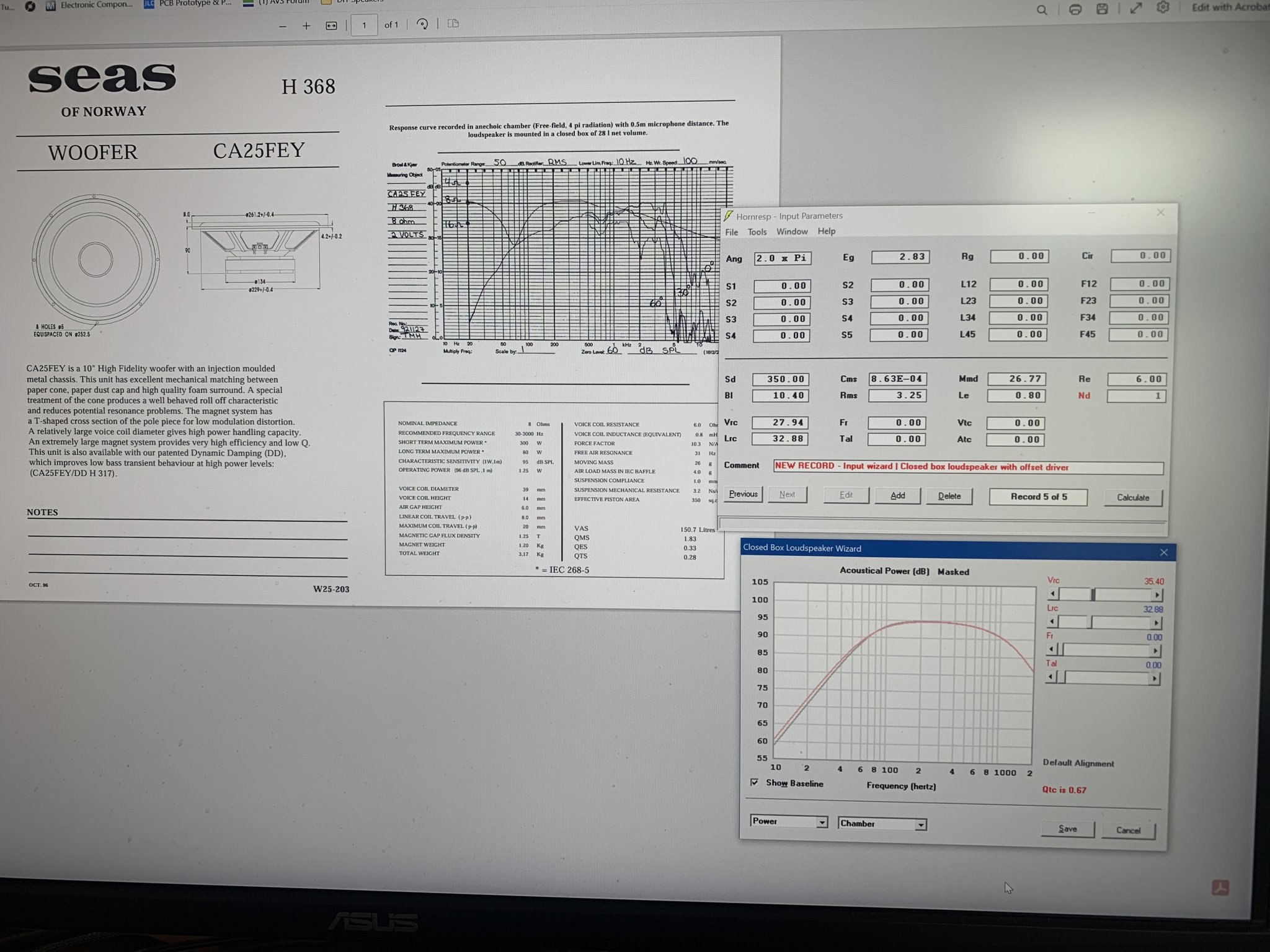Click the Record 5 of 5 indicator
Image resolution: width=1270 pixels, height=952 pixels.
tap(1038, 497)
